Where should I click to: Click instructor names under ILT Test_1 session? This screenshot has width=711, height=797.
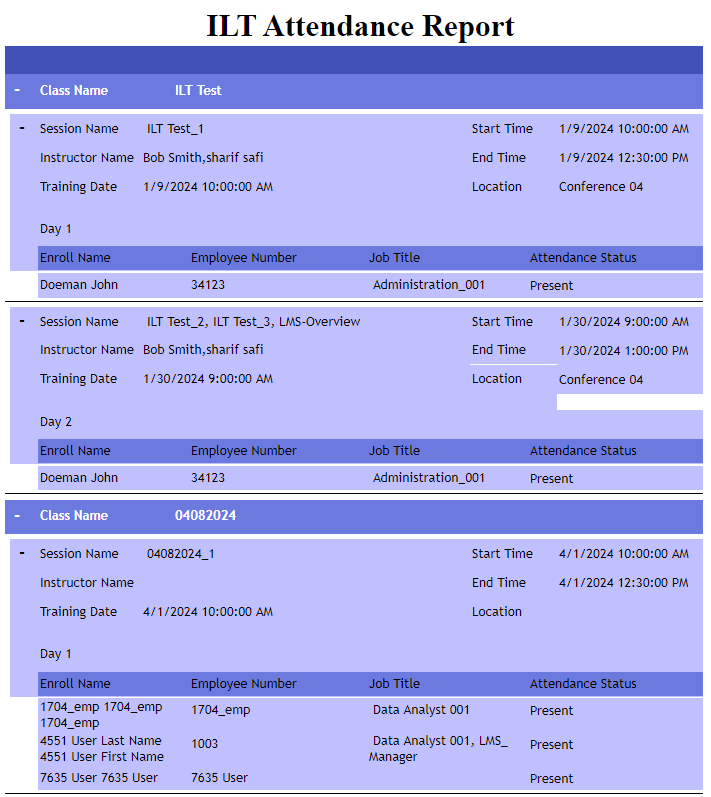pos(203,158)
